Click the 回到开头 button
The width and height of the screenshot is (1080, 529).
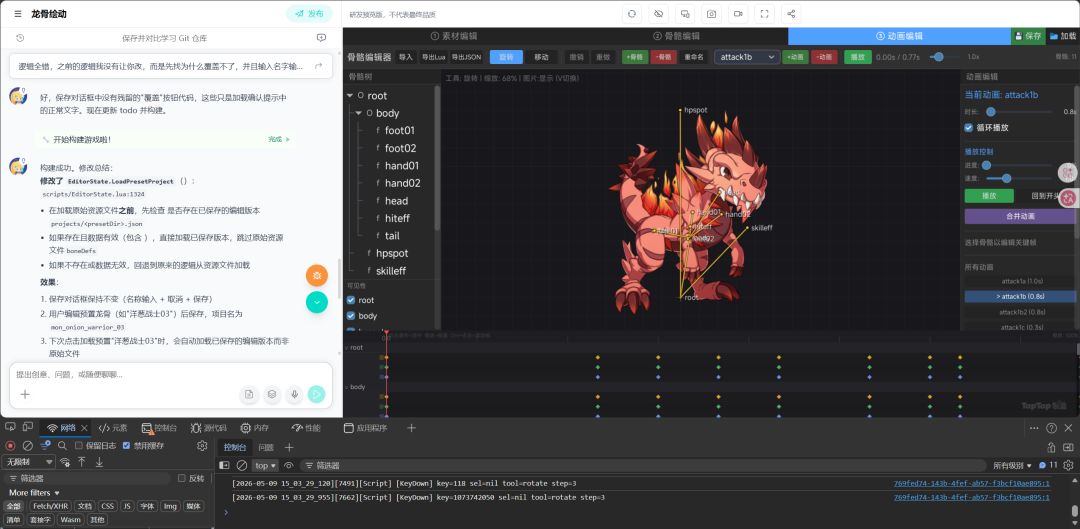pos(1044,196)
